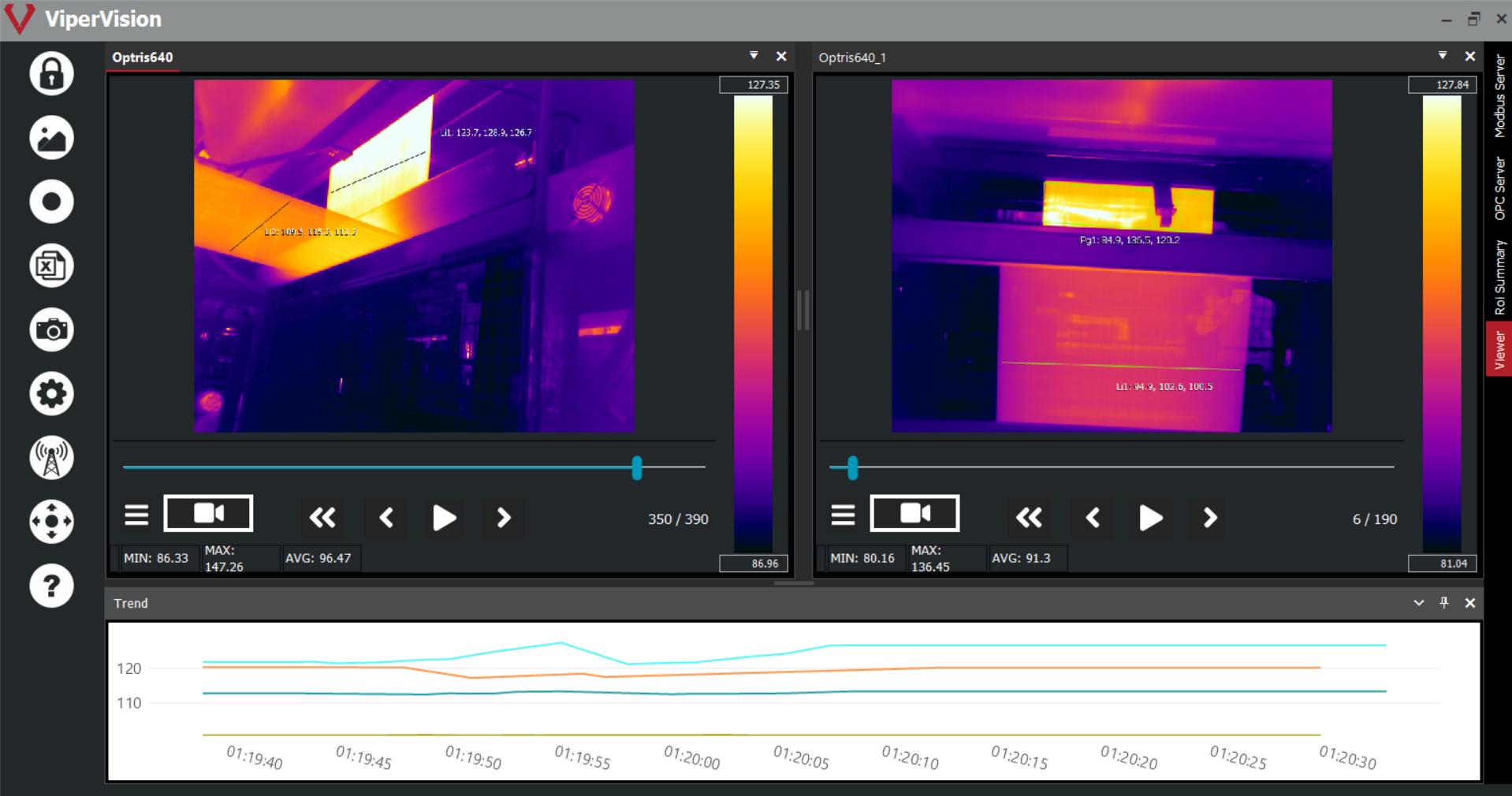Viewport: 1512px width, 796px height.
Task: Pin the Trend panel
Action: pyautogui.click(x=1444, y=603)
